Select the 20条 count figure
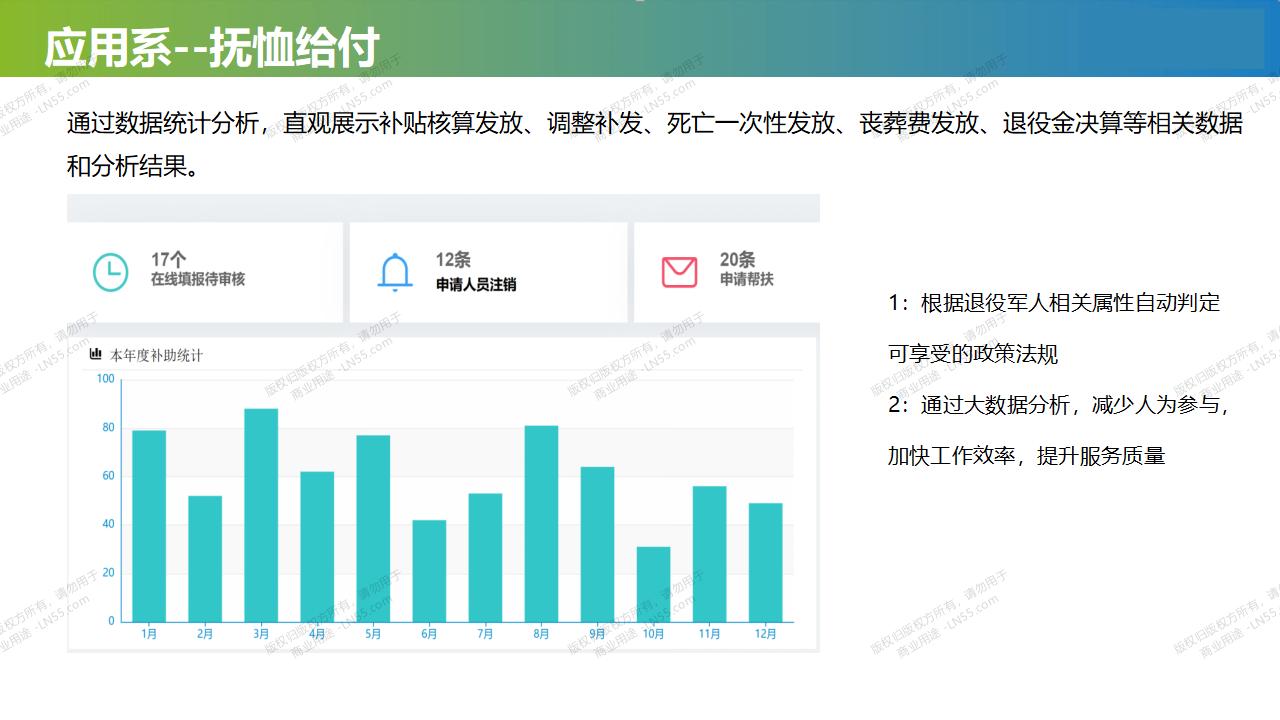Screen dimensions: 1280x720 [x=737, y=260]
